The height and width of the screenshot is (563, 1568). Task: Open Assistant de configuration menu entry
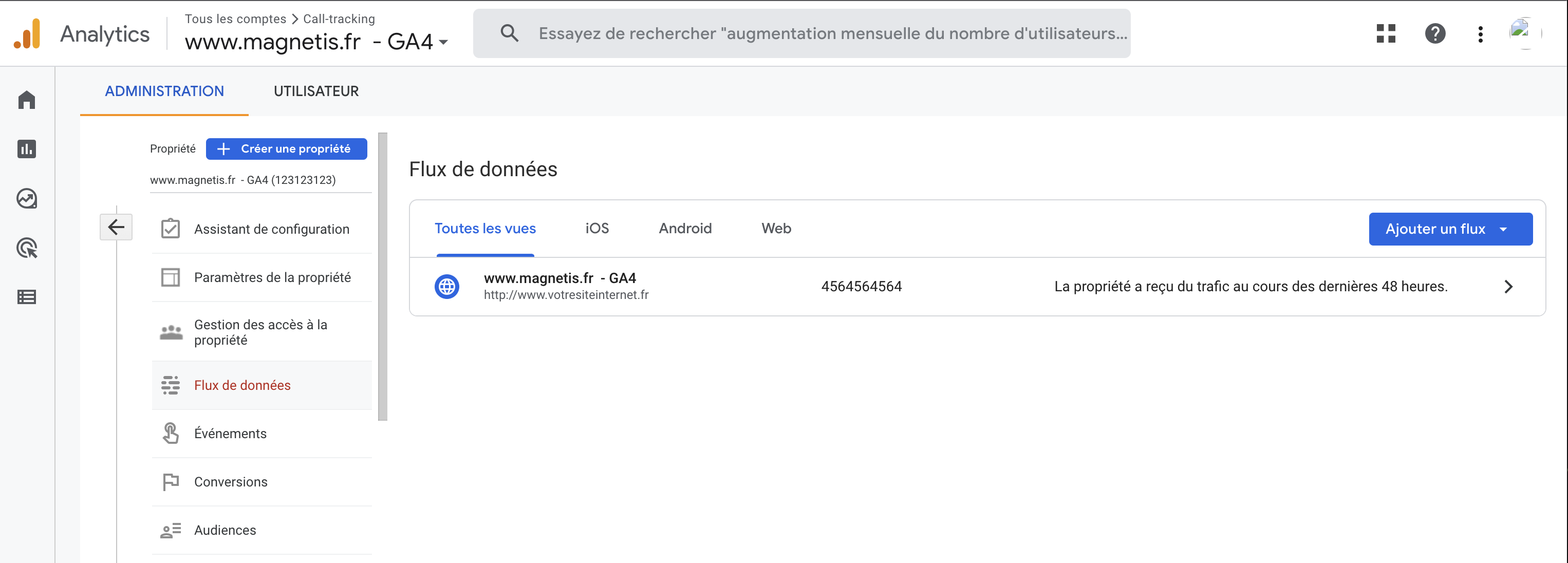click(262, 229)
